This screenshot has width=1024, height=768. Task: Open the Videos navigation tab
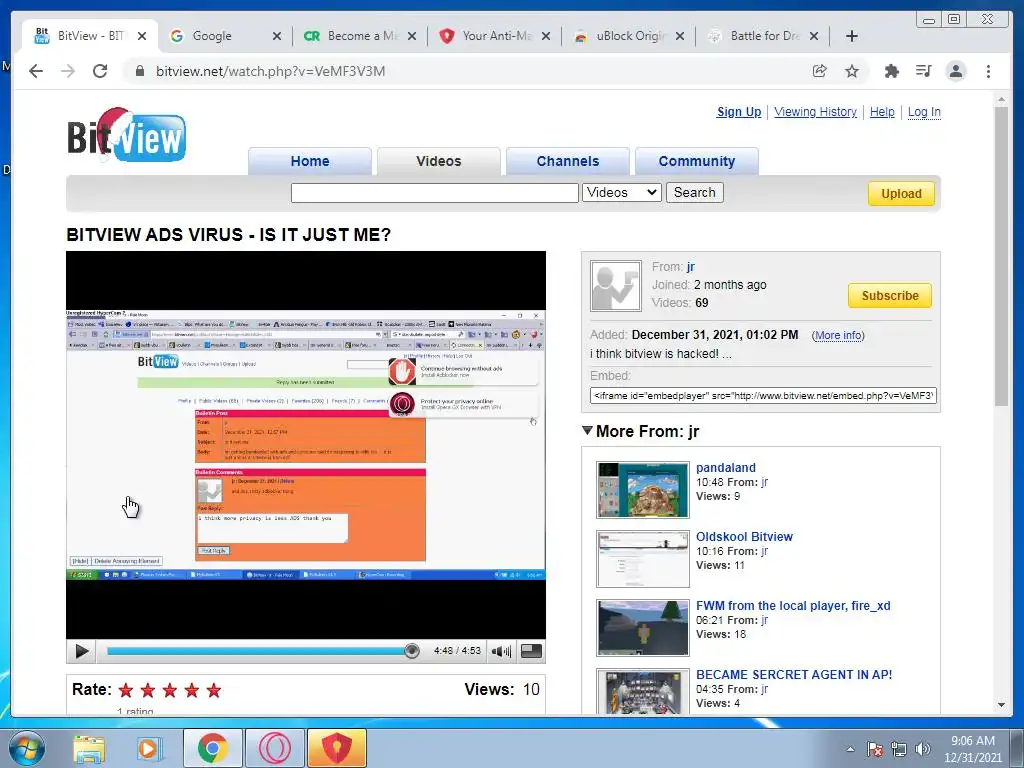click(439, 161)
